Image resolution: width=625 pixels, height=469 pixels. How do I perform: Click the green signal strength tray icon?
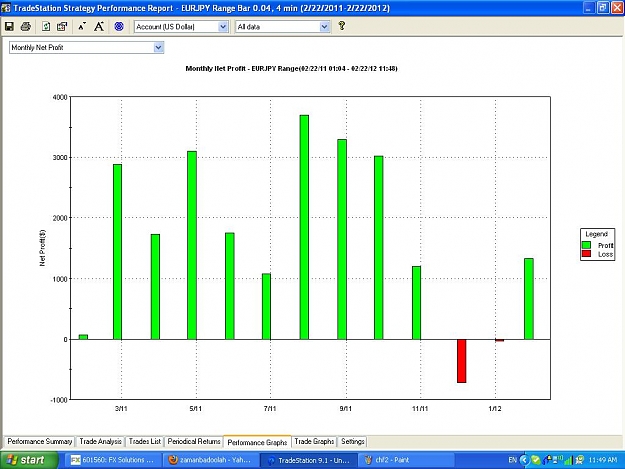click(568, 461)
